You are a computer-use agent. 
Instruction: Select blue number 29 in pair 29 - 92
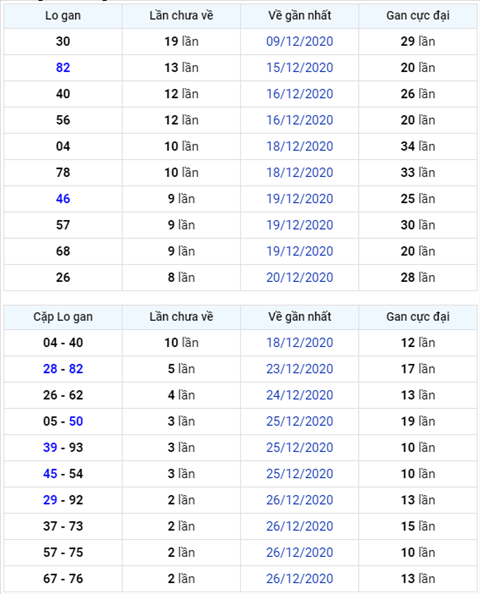click(50, 500)
